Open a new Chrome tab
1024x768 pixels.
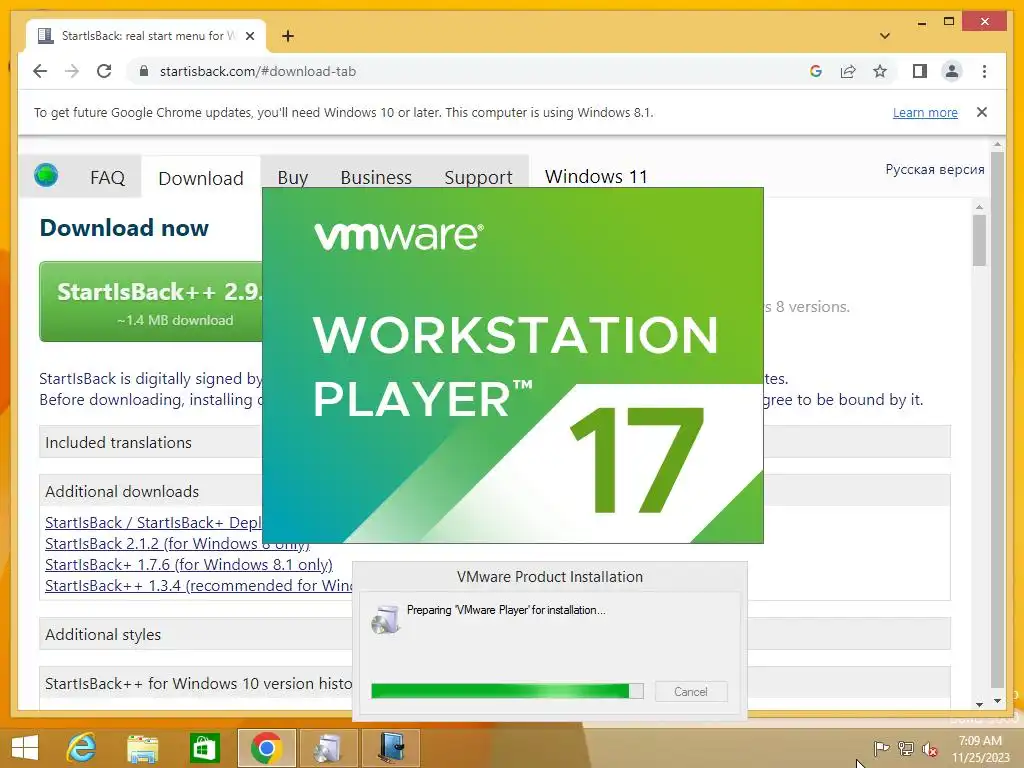click(288, 36)
